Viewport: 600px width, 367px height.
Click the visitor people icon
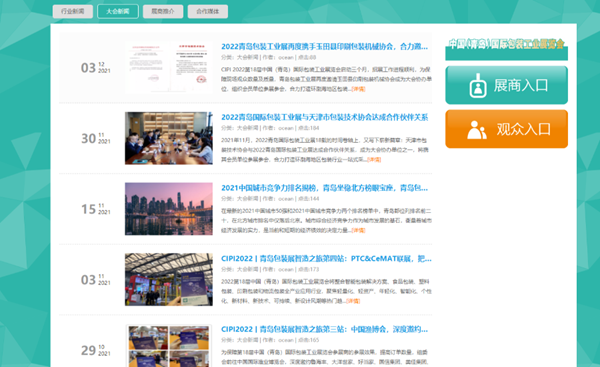point(477,130)
